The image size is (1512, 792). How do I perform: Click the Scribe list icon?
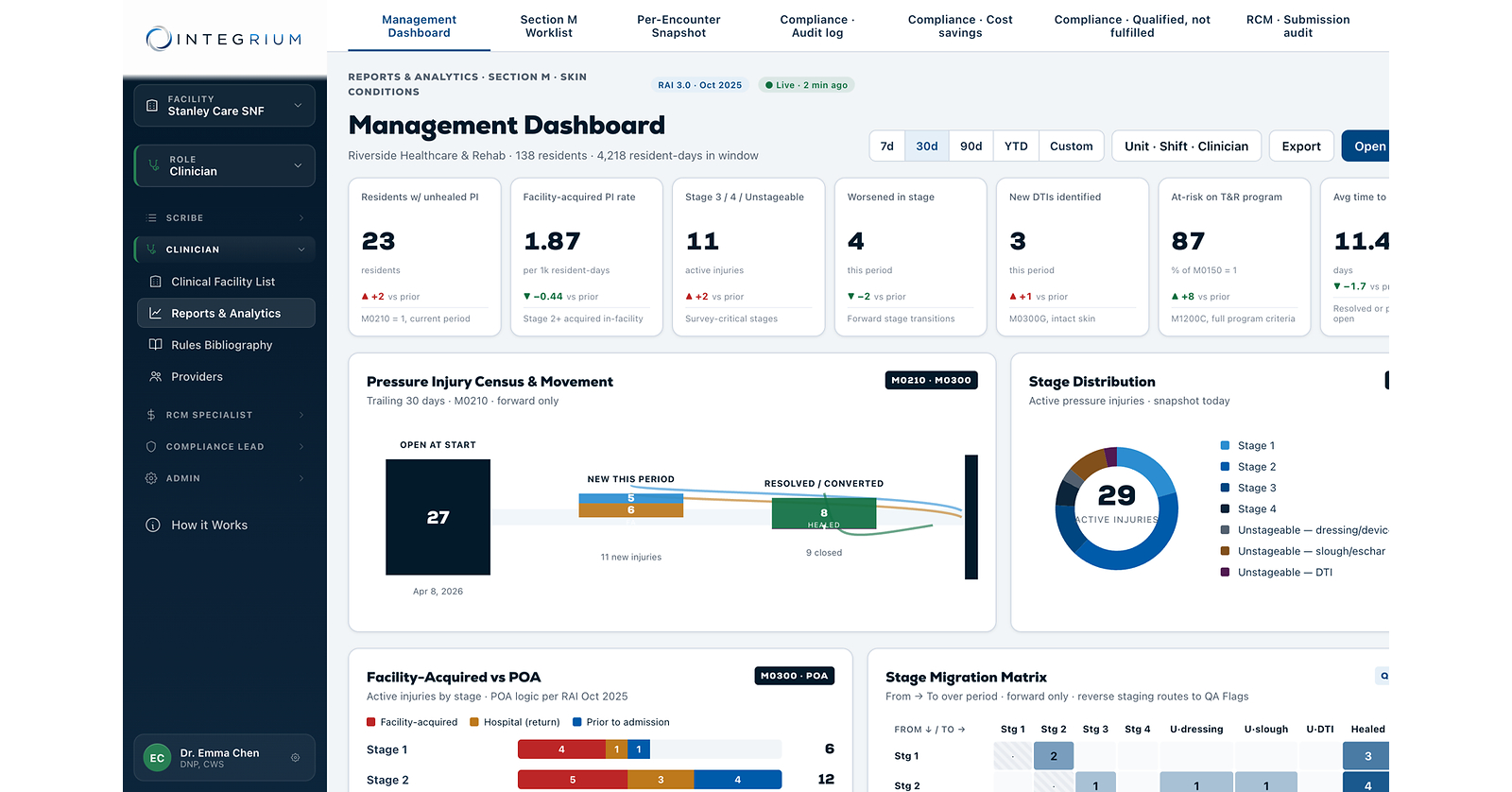152,218
